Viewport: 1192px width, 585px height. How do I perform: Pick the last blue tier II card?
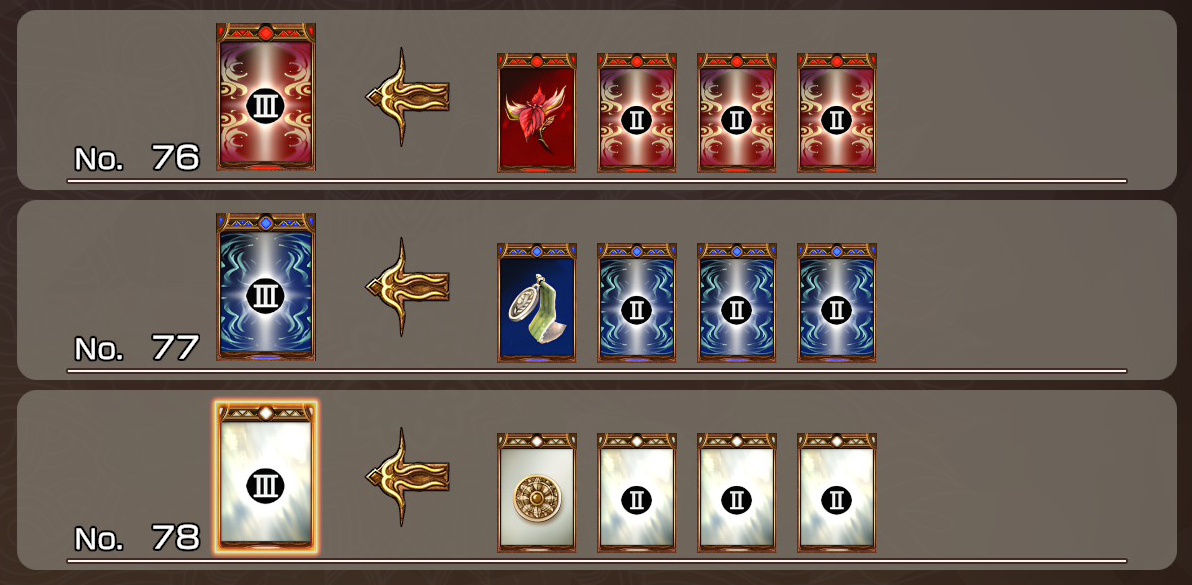(x=837, y=302)
